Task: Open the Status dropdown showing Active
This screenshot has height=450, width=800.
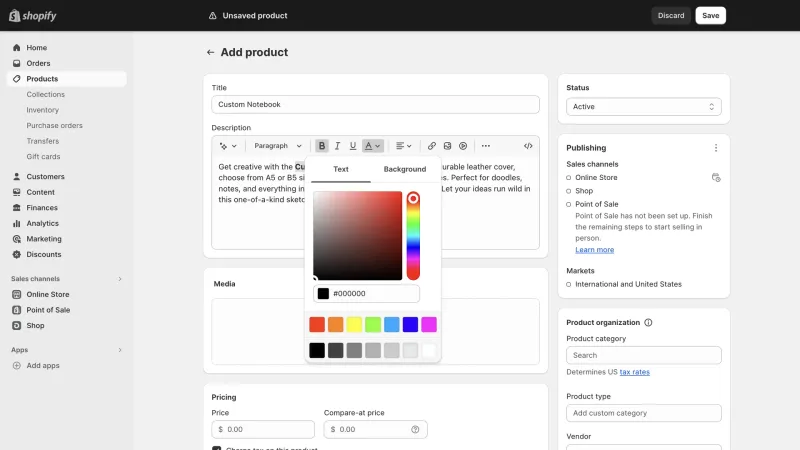Action: (x=644, y=107)
